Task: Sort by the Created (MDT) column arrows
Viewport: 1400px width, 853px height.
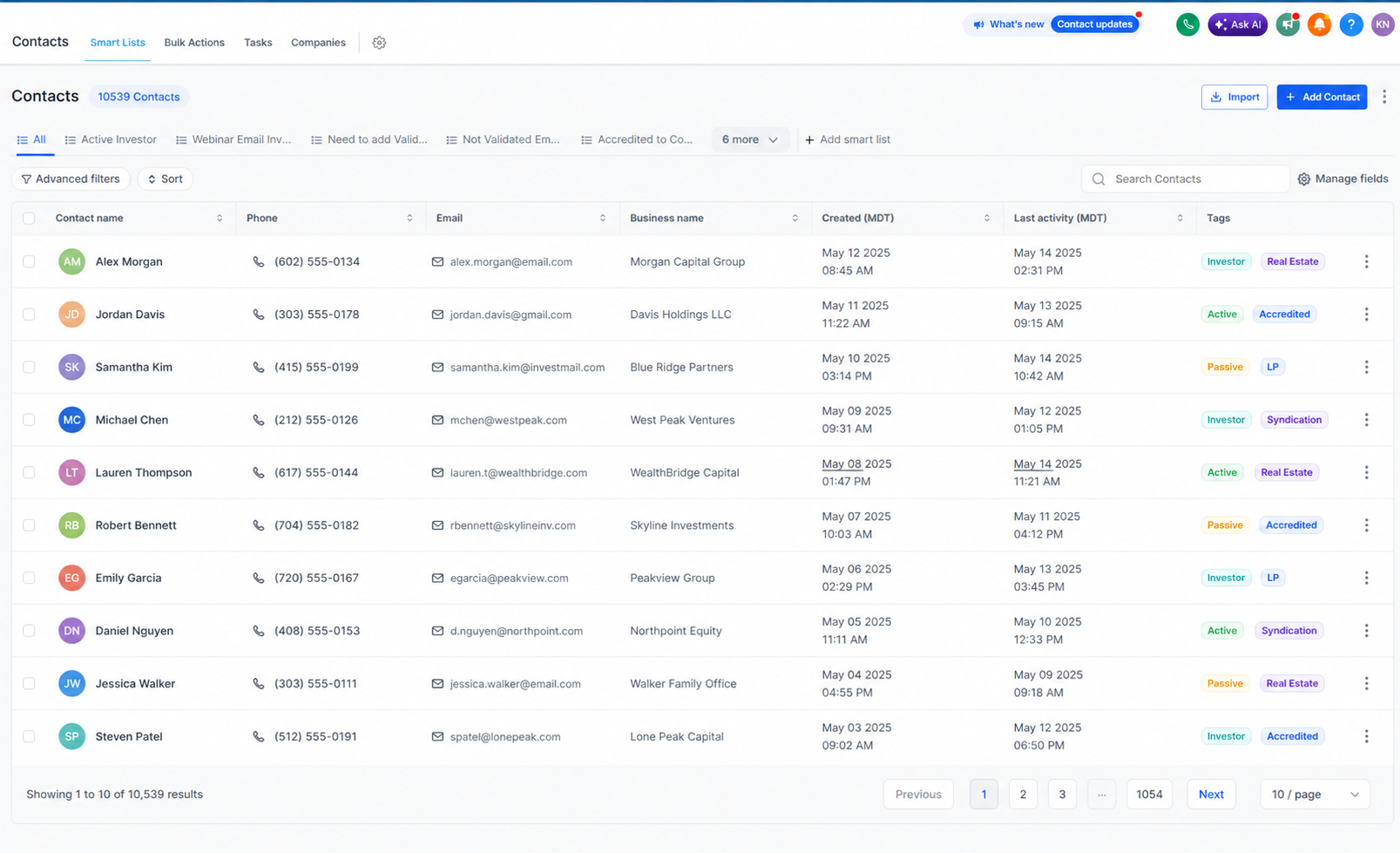Action: coord(986,218)
